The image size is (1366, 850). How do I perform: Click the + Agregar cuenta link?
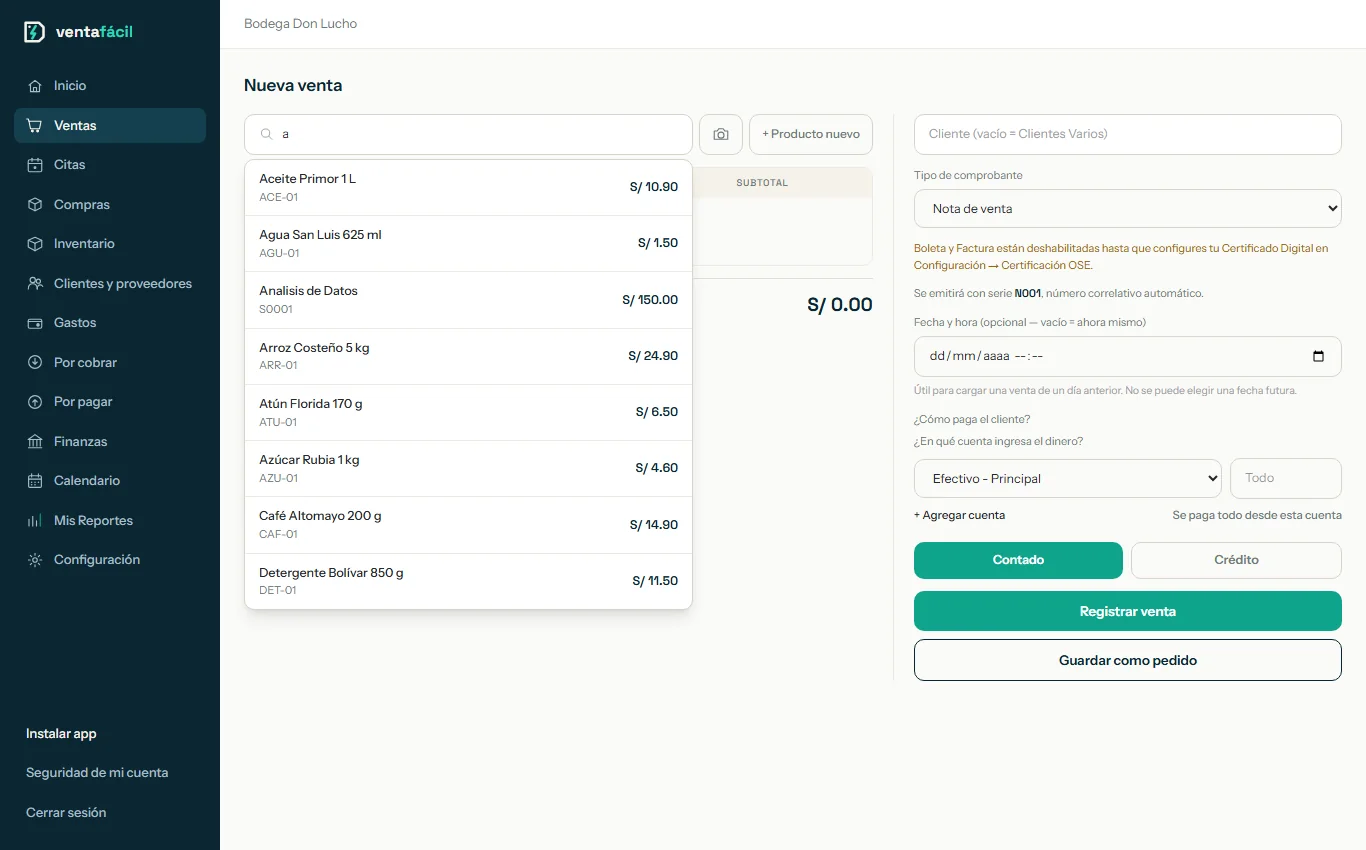[x=959, y=515]
